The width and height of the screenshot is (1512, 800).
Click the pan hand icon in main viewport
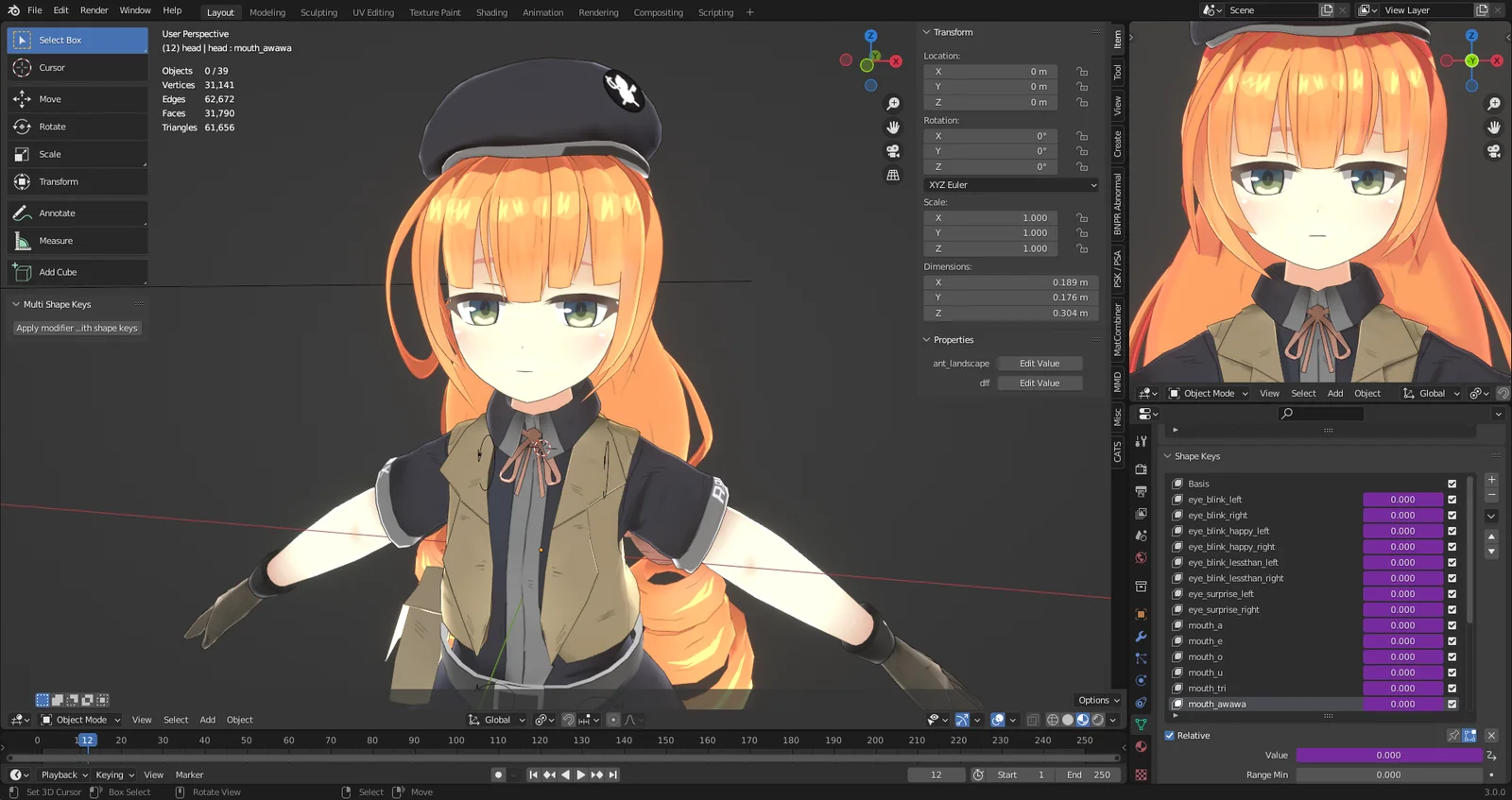point(893,128)
